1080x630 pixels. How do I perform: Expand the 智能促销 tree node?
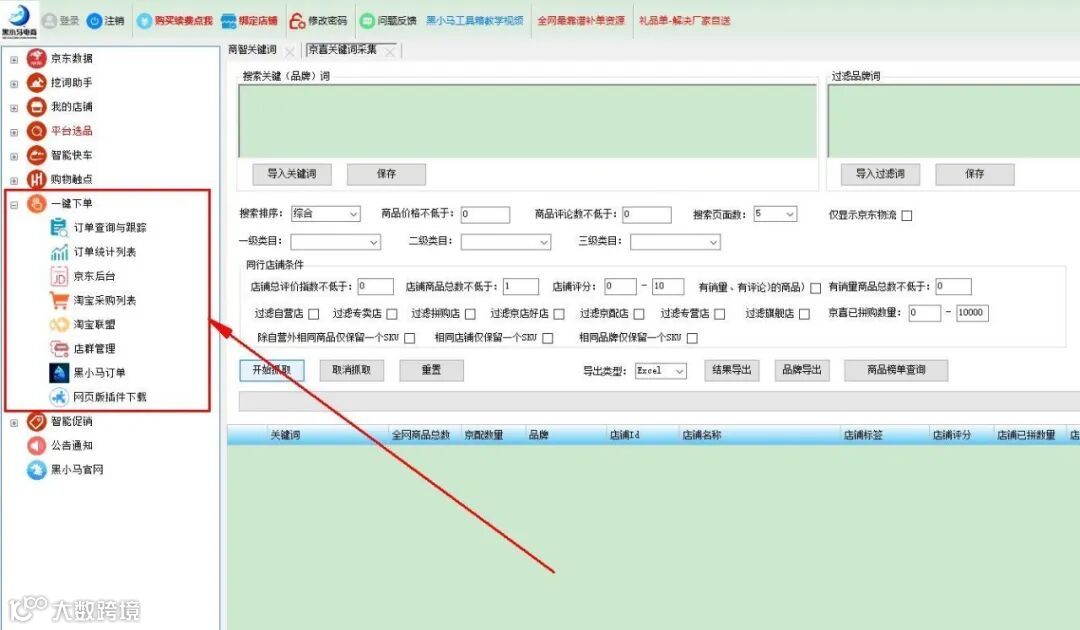14,423
